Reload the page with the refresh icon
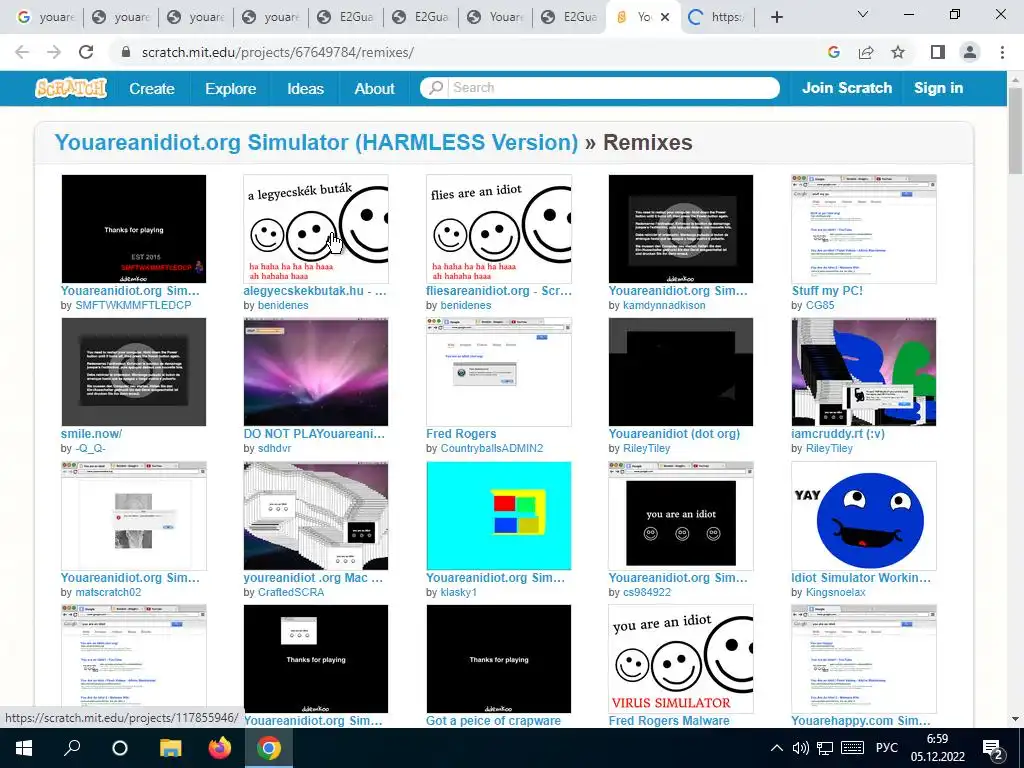 coord(86,52)
